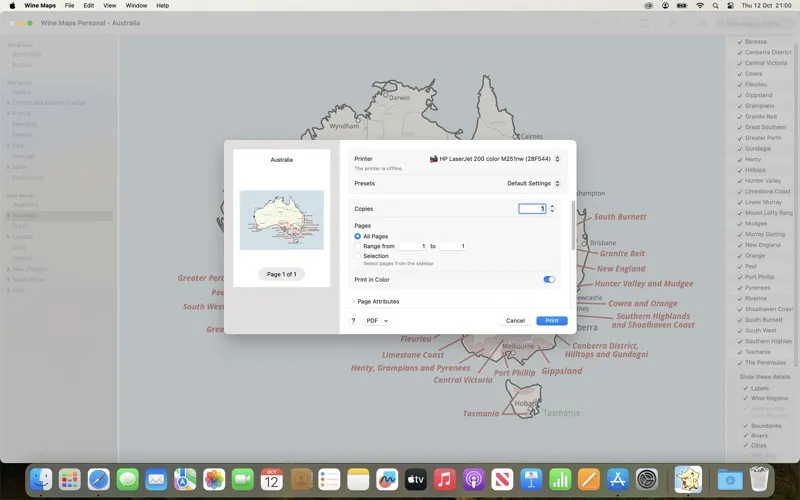
Task: Open Wi-Fi status in the menu bar
Action: pyautogui.click(x=700, y=6)
